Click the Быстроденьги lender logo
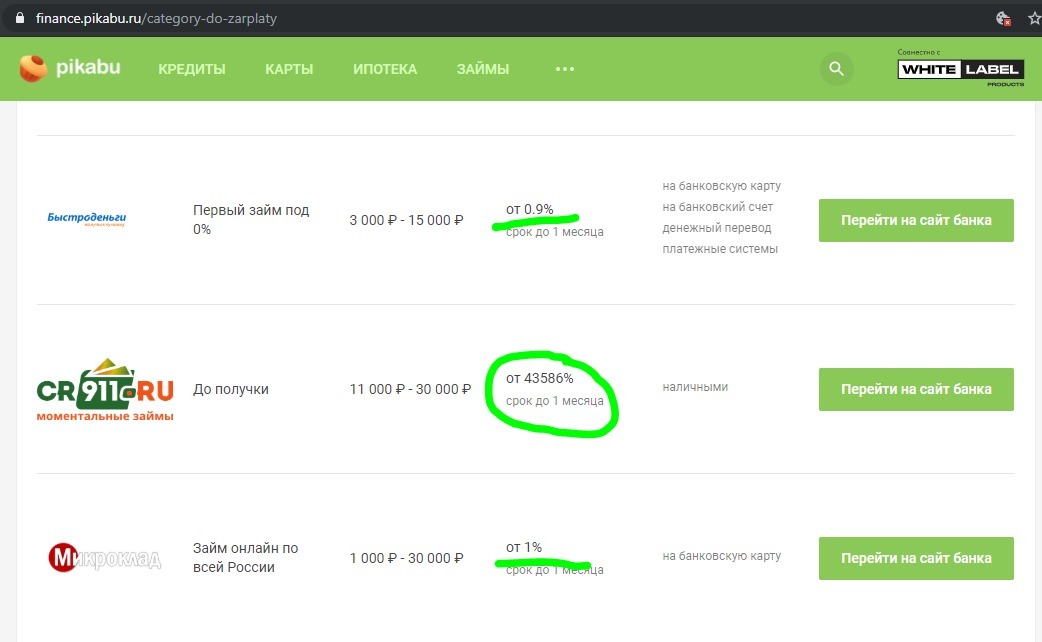Image resolution: width=1042 pixels, height=642 pixels. 87,220
